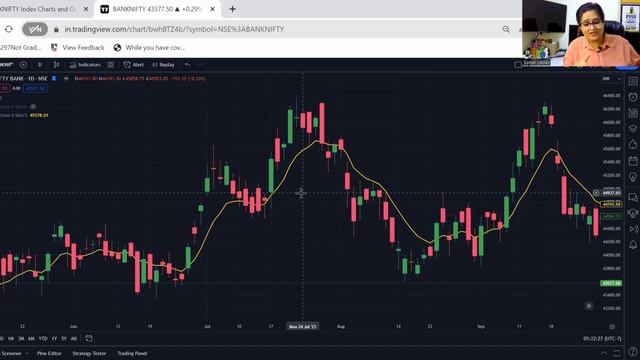The image size is (640, 360).
Task: Click the redo arrow in toolbar
Action: point(200,64)
